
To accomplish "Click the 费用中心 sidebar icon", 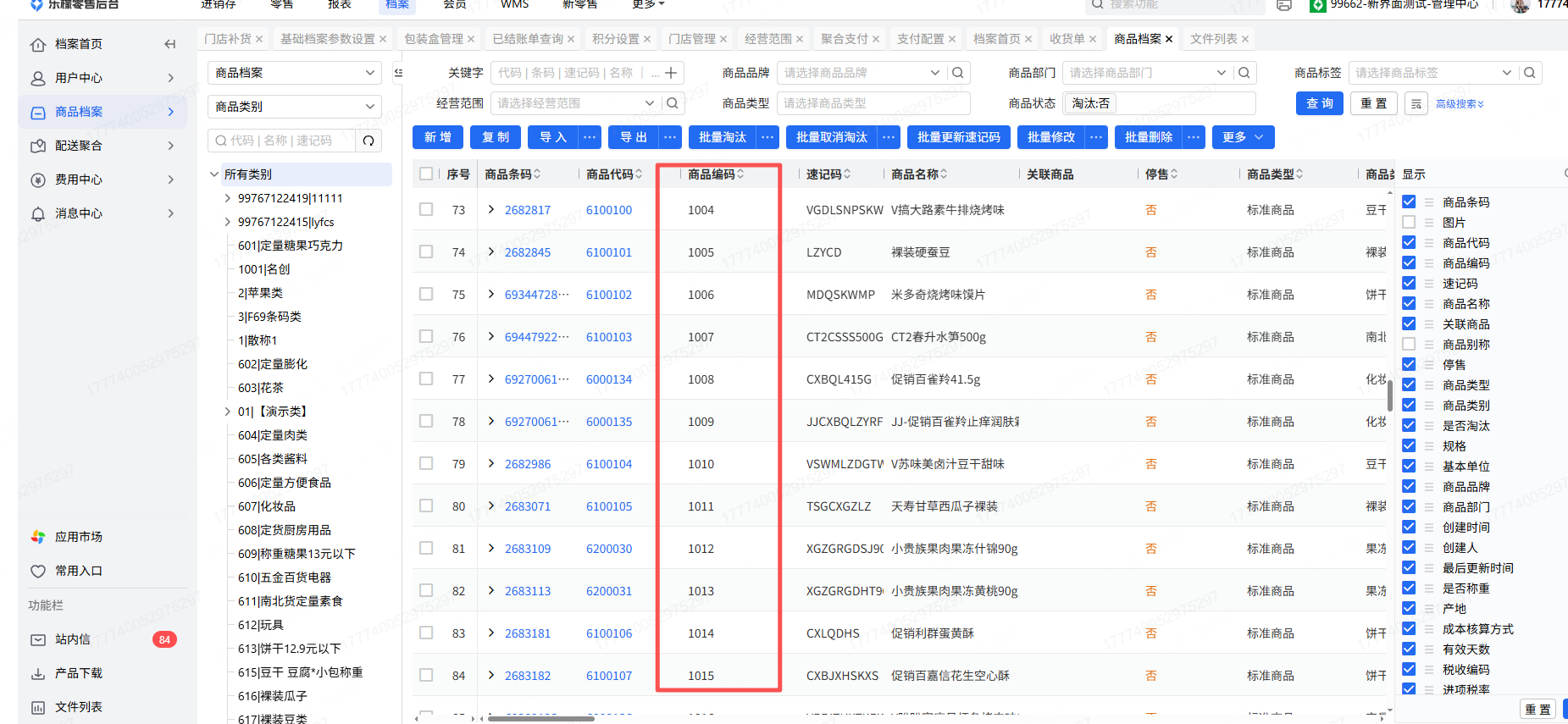I will [x=38, y=180].
